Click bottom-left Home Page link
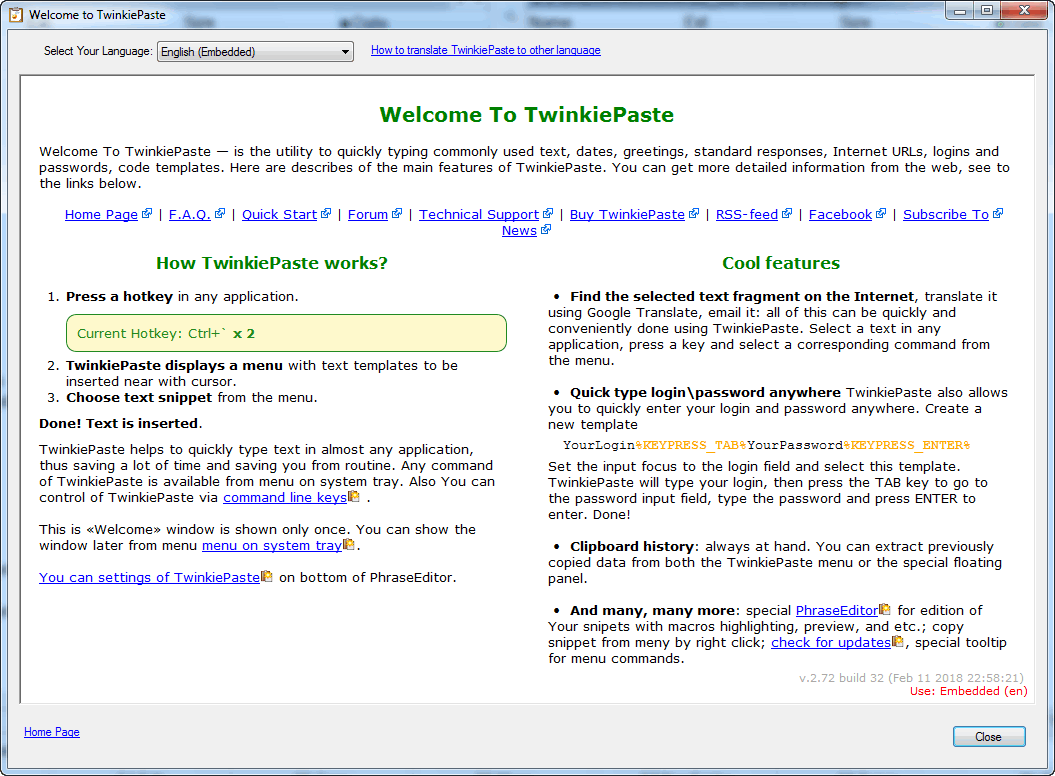Screen dimensions: 1055x776 52,732
